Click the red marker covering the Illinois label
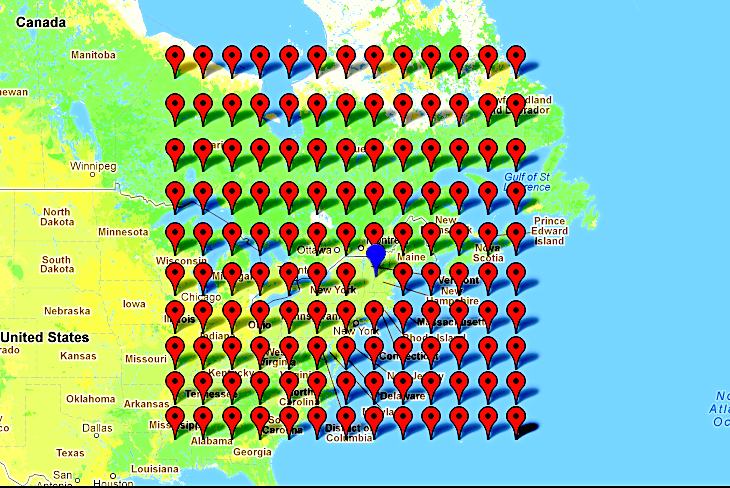This screenshot has width=730, height=488. tap(175, 316)
